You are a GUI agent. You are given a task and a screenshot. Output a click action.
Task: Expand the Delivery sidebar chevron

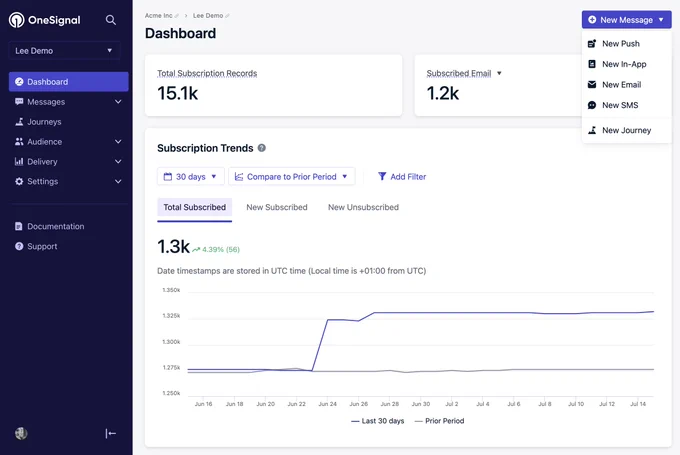pos(118,161)
